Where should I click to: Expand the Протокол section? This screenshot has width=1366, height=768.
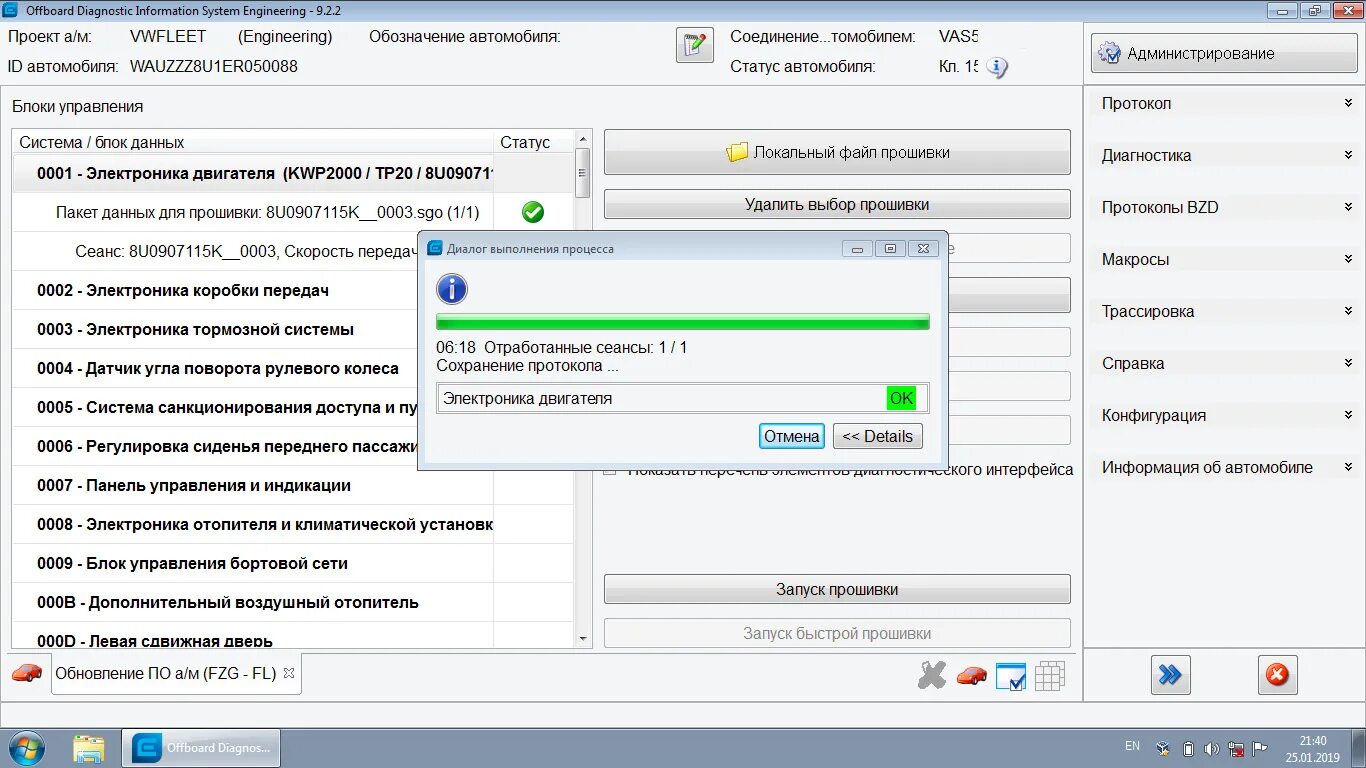(1223, 104)
